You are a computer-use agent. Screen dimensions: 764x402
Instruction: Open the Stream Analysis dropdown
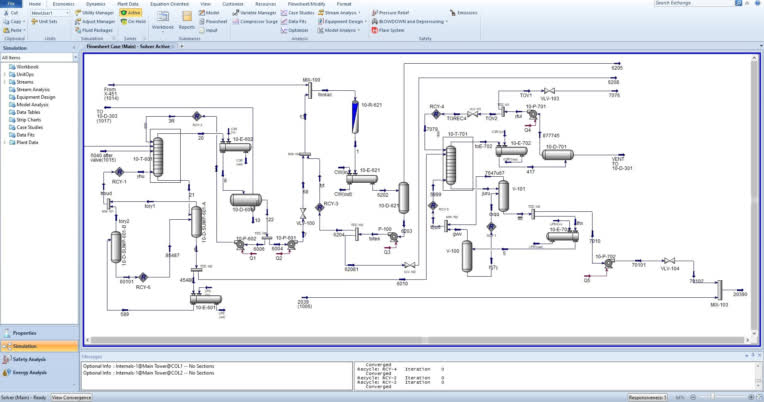coord(340,13)
